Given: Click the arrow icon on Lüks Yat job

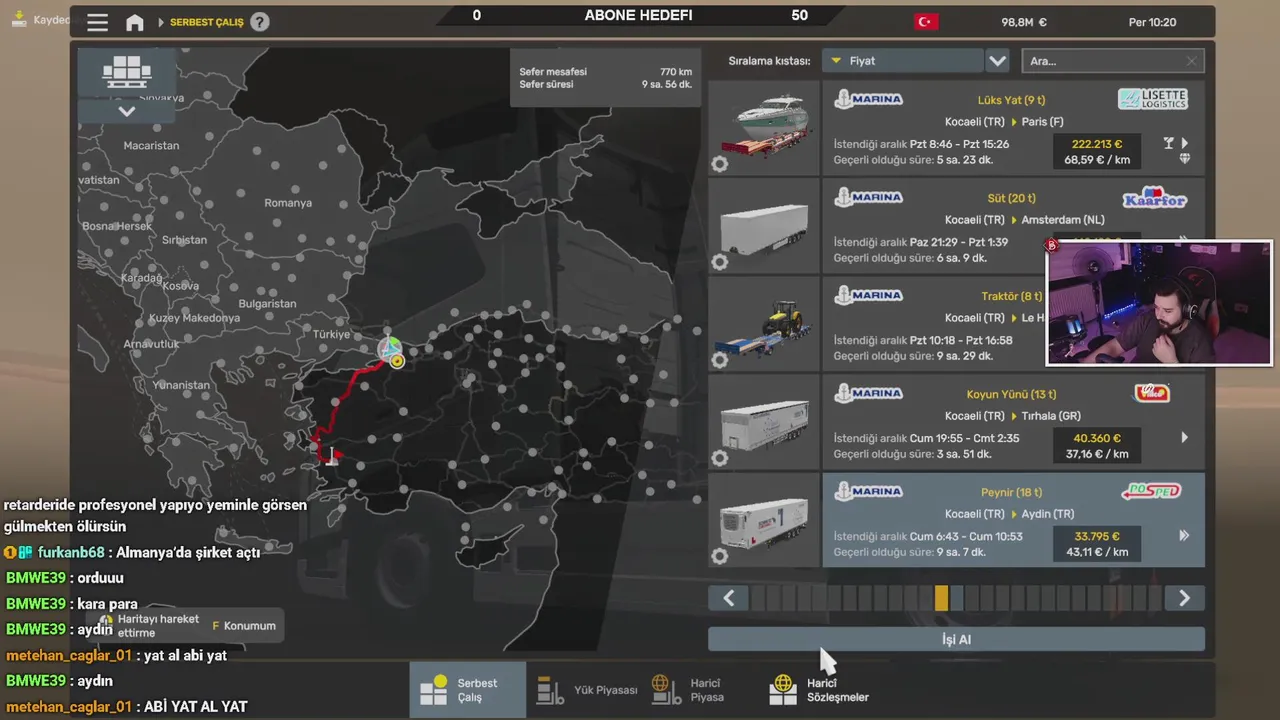Looking at the screenshot, I should (x=1185, y=143).
